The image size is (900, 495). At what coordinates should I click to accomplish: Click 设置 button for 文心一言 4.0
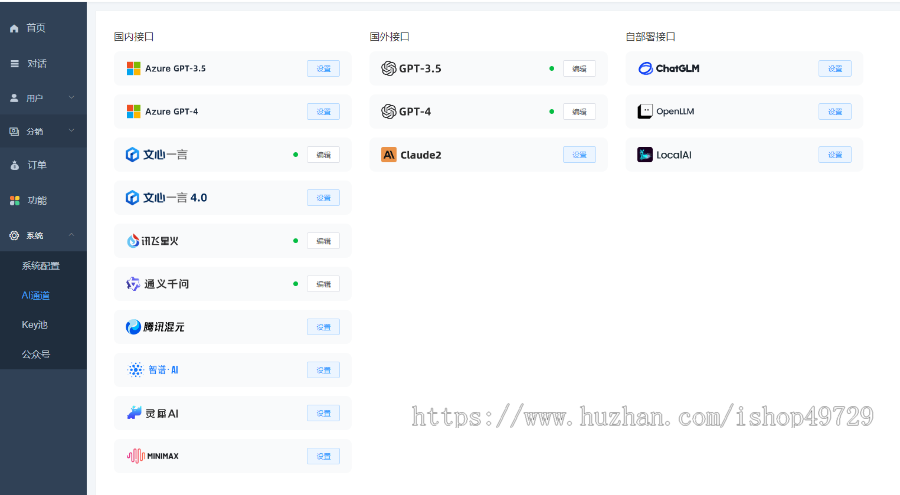pyautogui.click(x=323, y=198)
